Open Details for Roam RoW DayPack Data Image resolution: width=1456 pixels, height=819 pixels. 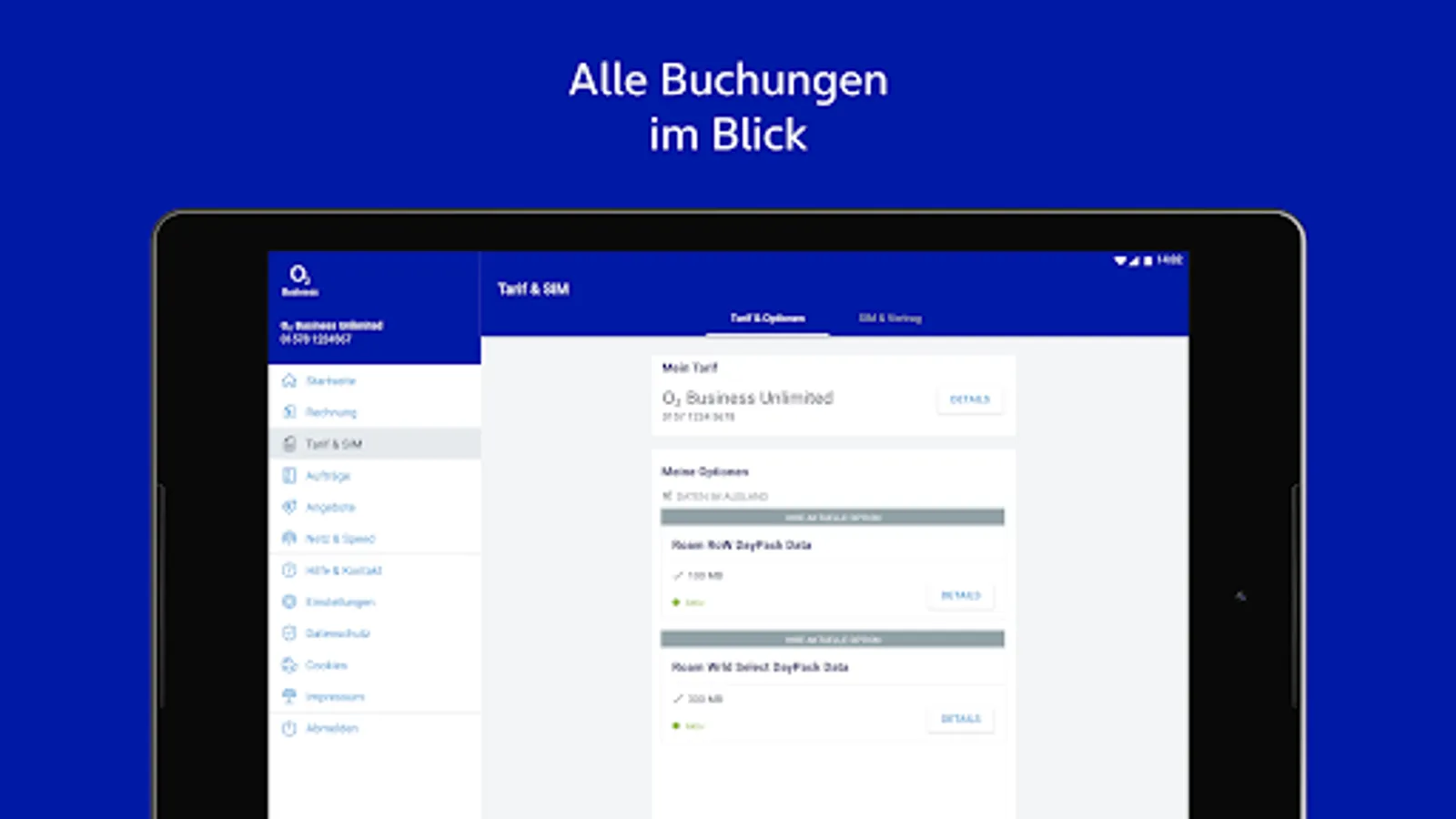(961, 596)
